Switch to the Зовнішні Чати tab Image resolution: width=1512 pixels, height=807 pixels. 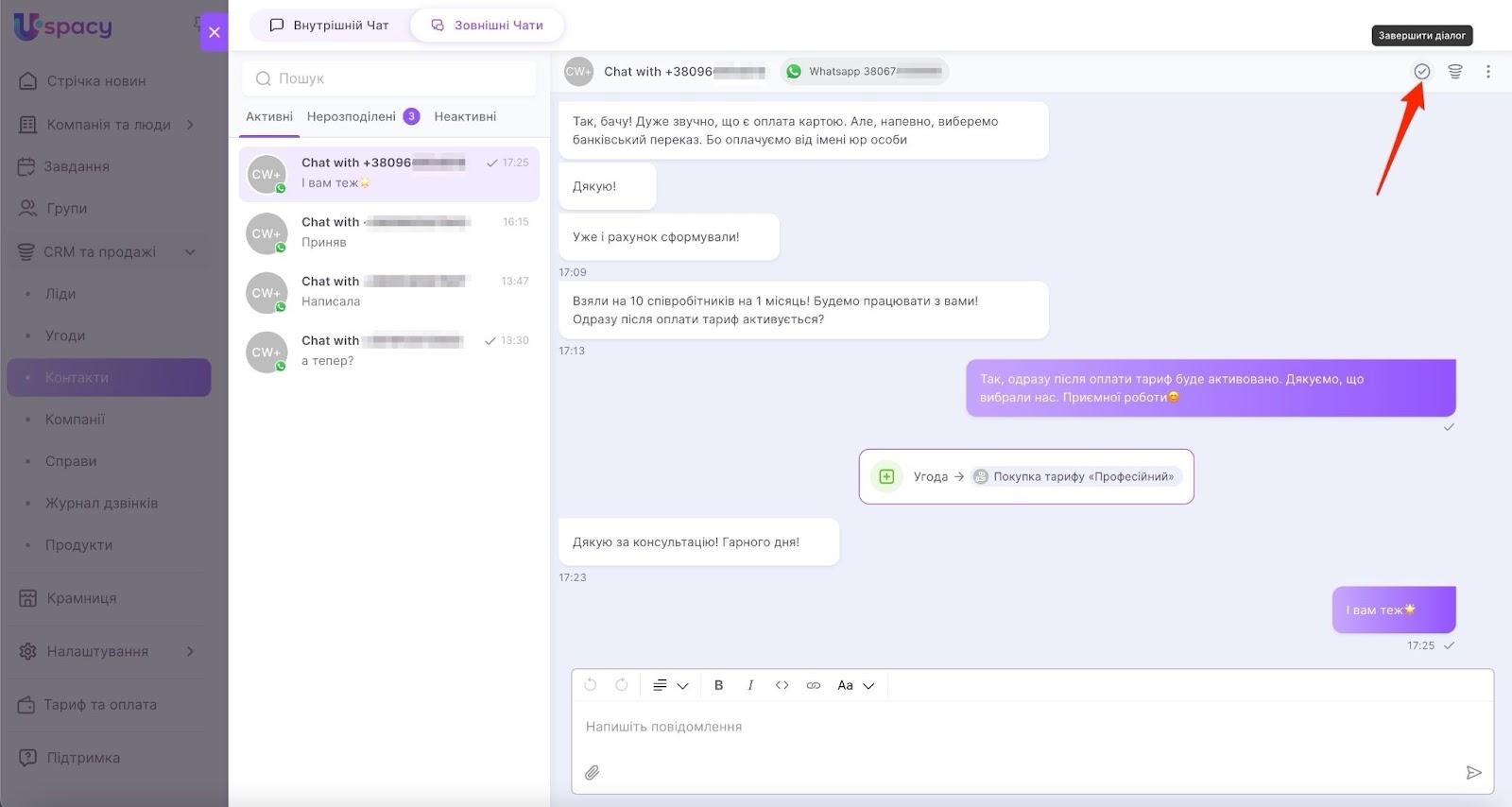click(x=488, y=26)
